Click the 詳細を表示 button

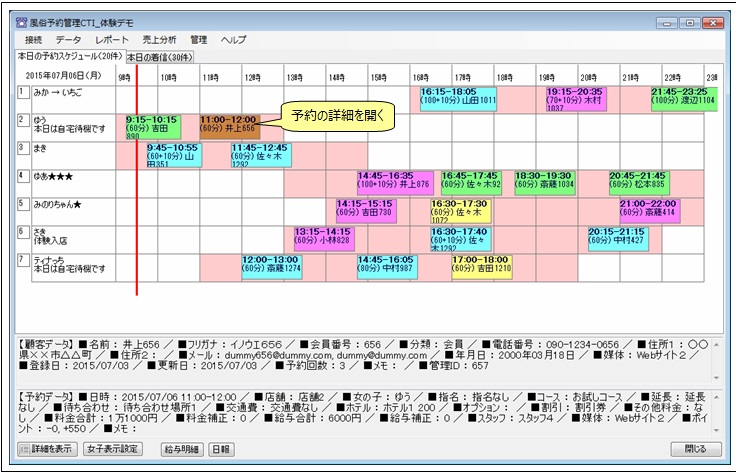(x=47, y=450)
